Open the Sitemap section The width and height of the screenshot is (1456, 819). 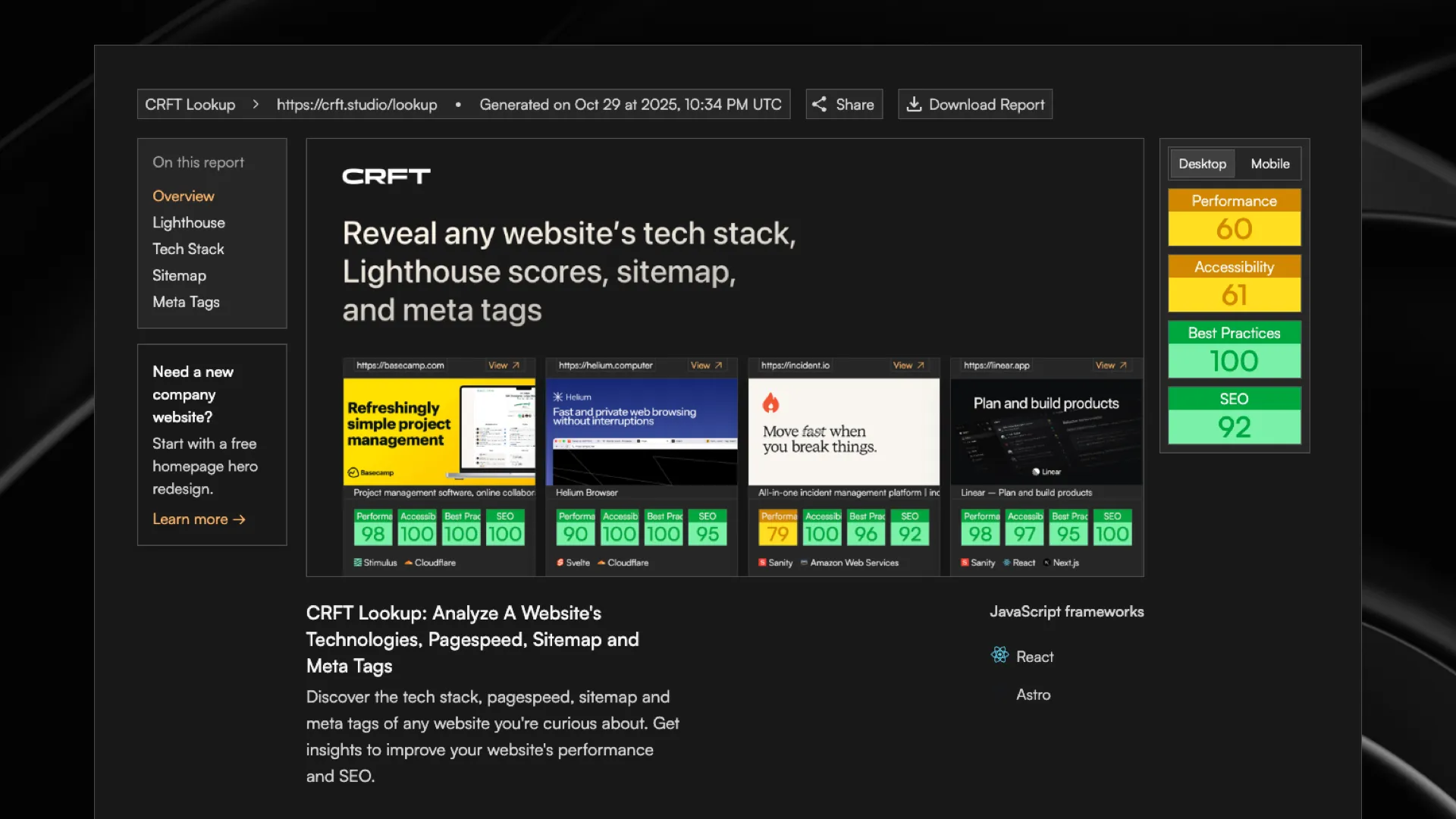pos(179,275)
